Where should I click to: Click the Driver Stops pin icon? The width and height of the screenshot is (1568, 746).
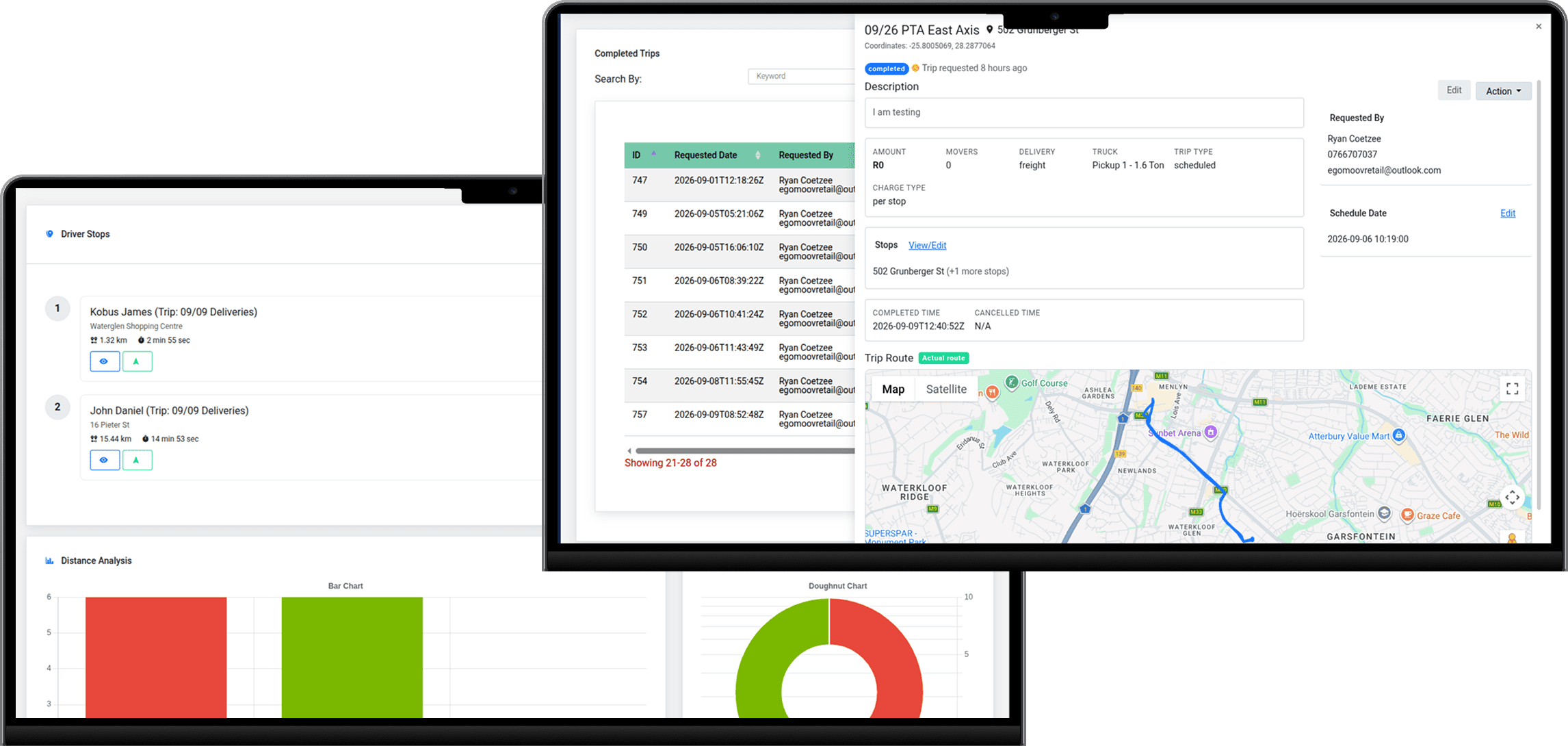tap(49, 234)
